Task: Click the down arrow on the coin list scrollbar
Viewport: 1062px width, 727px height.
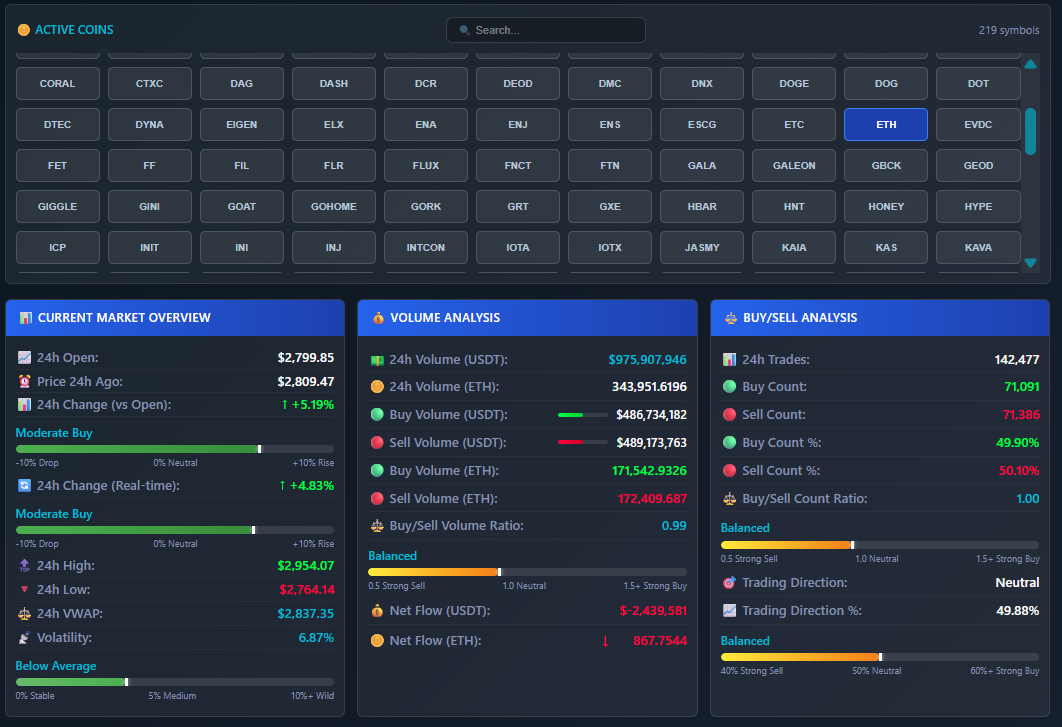Action: (x=1030, y=262)
